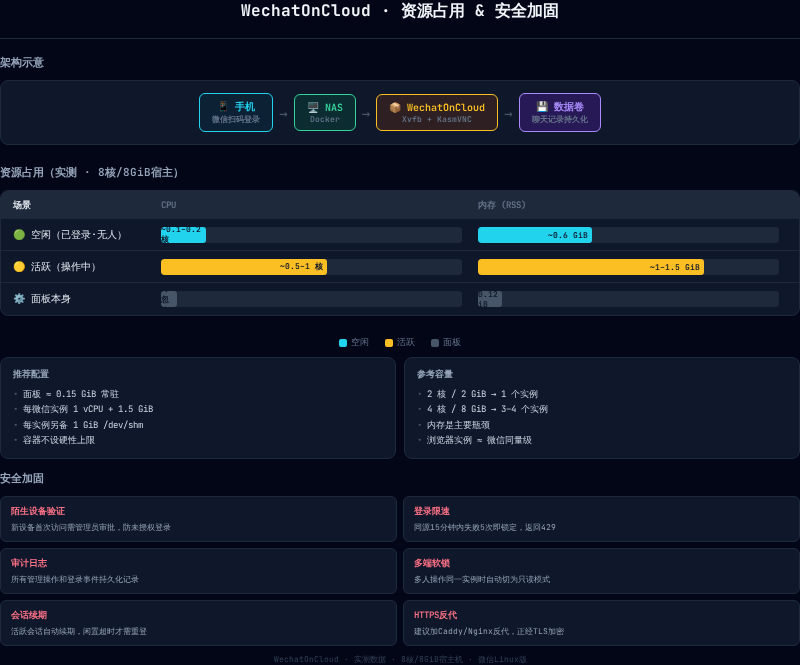Image resolution: width=800 pixels, height=665 pixels.
Task: Click the 面板本身 row label
Action: point(51,299)
